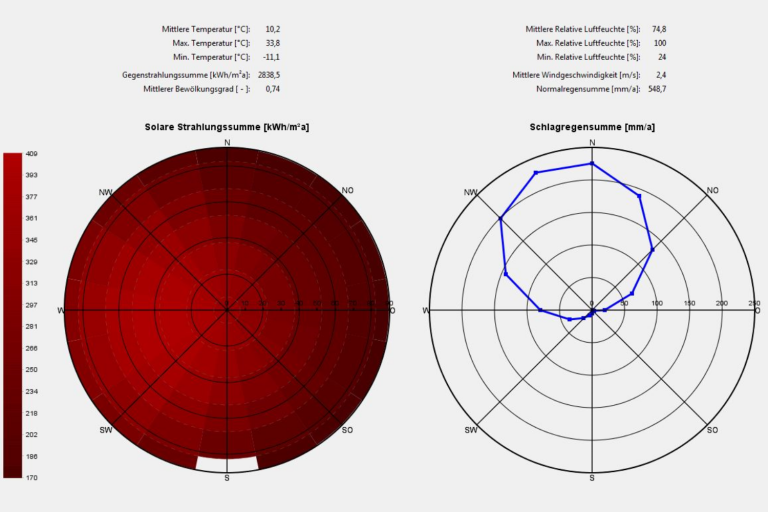Image resolution: width=768 pixels, height=512 pixels.
Task: Click the Gegenstrahlungssumme value 2838,5
Action: coord(269,75)
